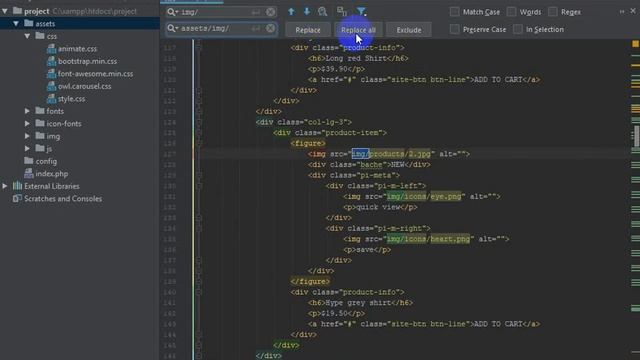Open style.css file
This screenshot has height=360, width=640.
tap(71, 99)
